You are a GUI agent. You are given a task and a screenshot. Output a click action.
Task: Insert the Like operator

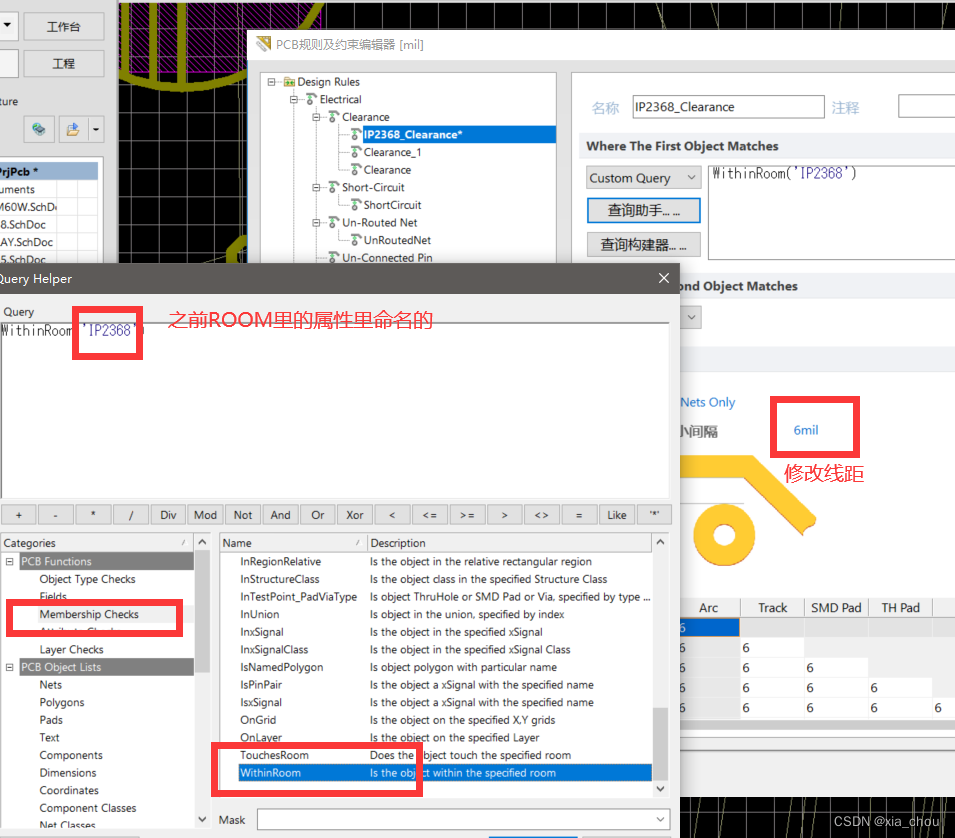coord(617,515)
